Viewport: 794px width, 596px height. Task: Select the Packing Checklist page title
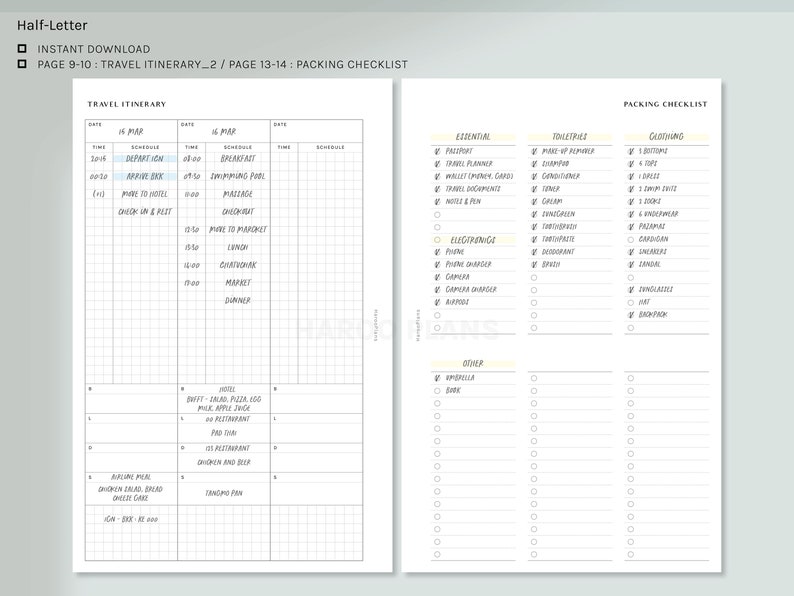tap(665, 104)
